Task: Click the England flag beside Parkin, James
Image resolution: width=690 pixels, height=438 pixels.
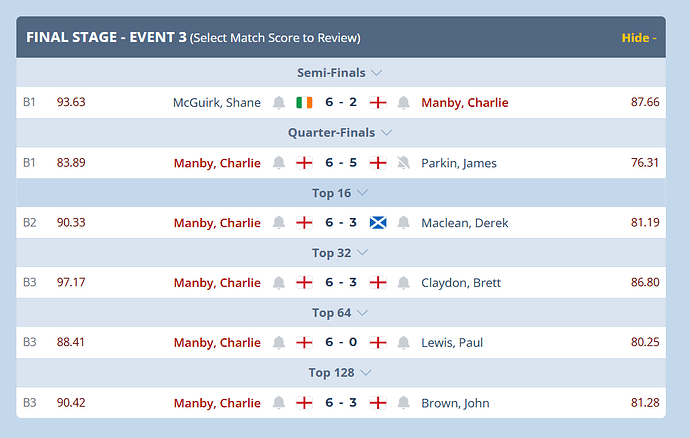Action: coord(378,163)
